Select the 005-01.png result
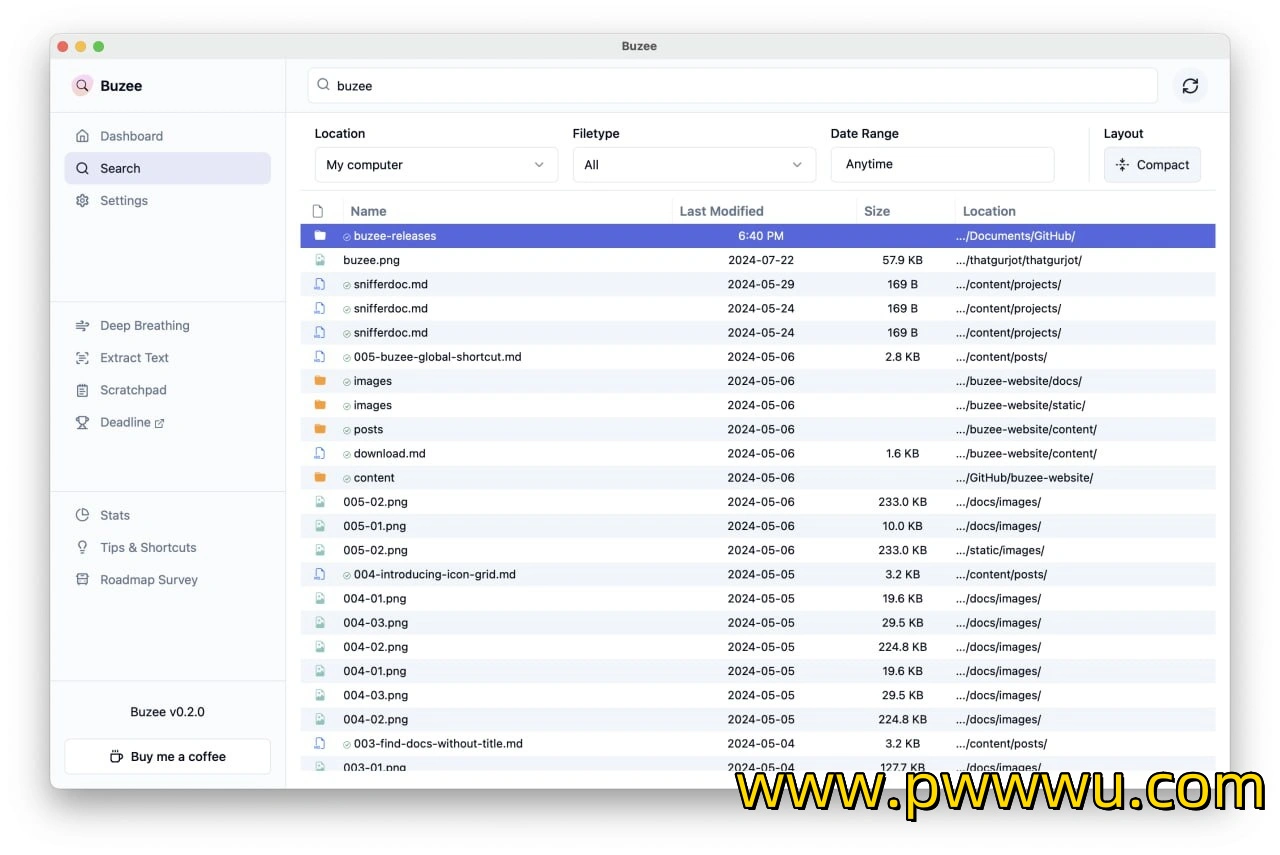Image resolution: width=1280 pixels, height=855 pixels. [758, 526]
